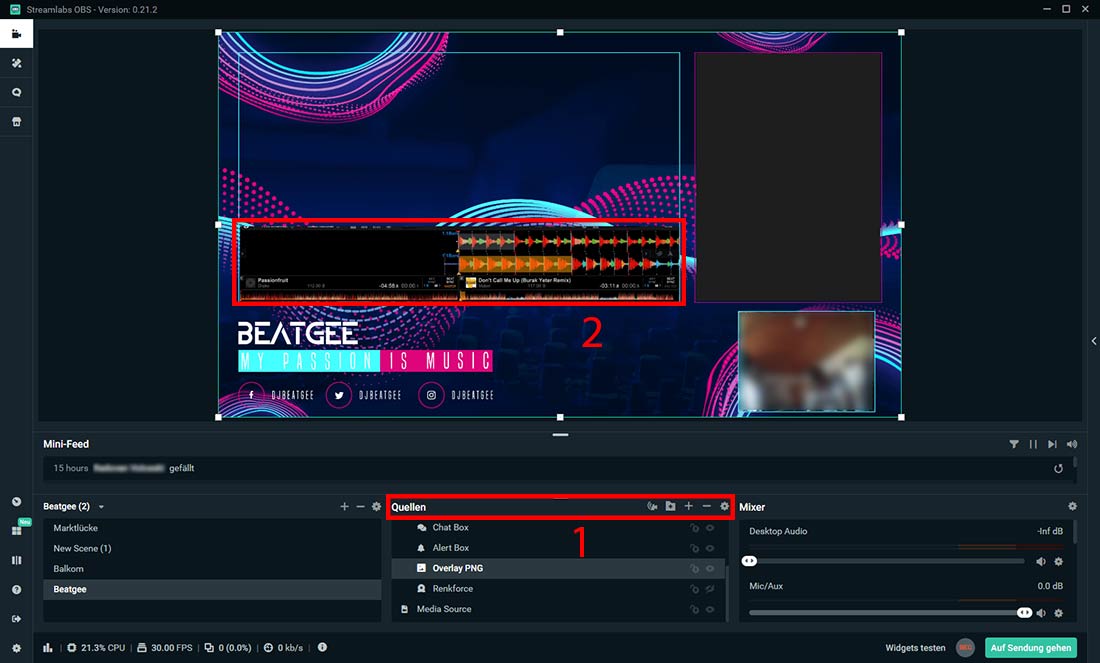Click the studio mode icon in lower sidebar
Image resolution: width=1100 pixels, height=663 pixels.
(x=16, y=502)
